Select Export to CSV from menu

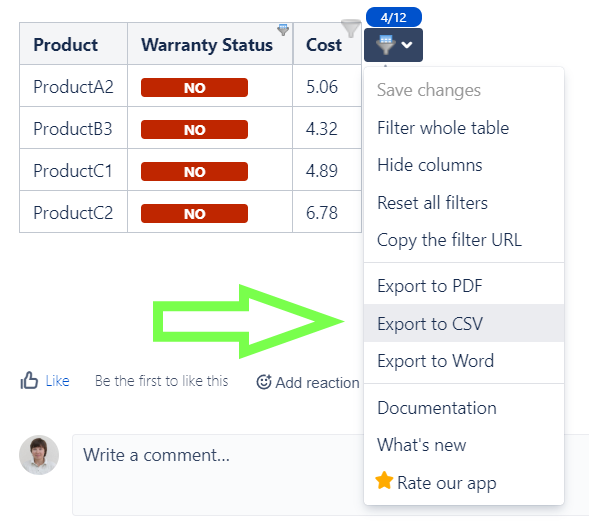point(464,323)
